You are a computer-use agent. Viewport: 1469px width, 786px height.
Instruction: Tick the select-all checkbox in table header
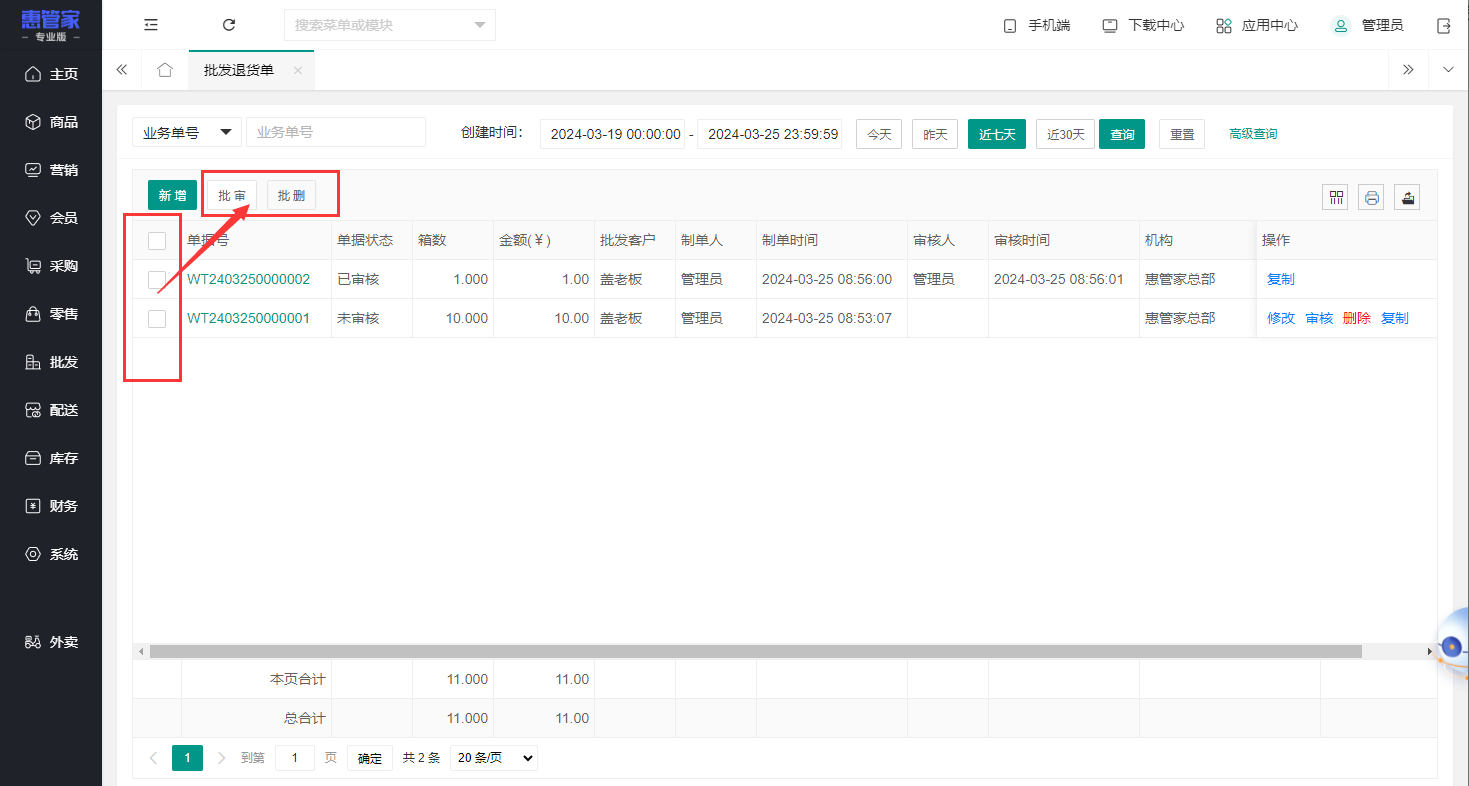point(157,240)
